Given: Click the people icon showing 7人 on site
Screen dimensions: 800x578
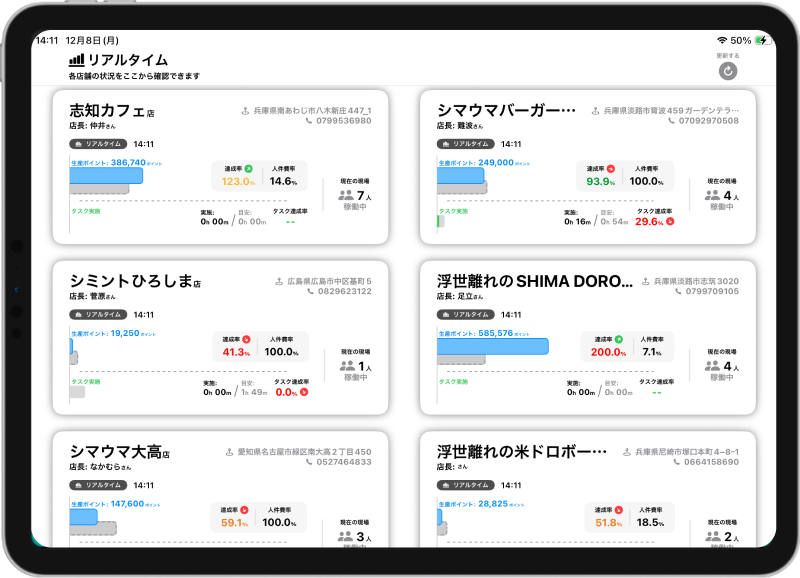Looking at the screenshot, I should coord(346,197).
